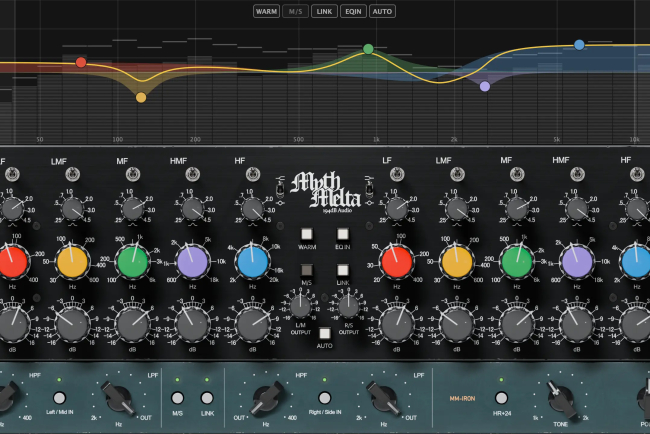Image resolution: width=650 pixels, height=434 pixels.
Task: Toggle the HR+24 button in the MM-IRON section
Action: click(x=501, y=398)
